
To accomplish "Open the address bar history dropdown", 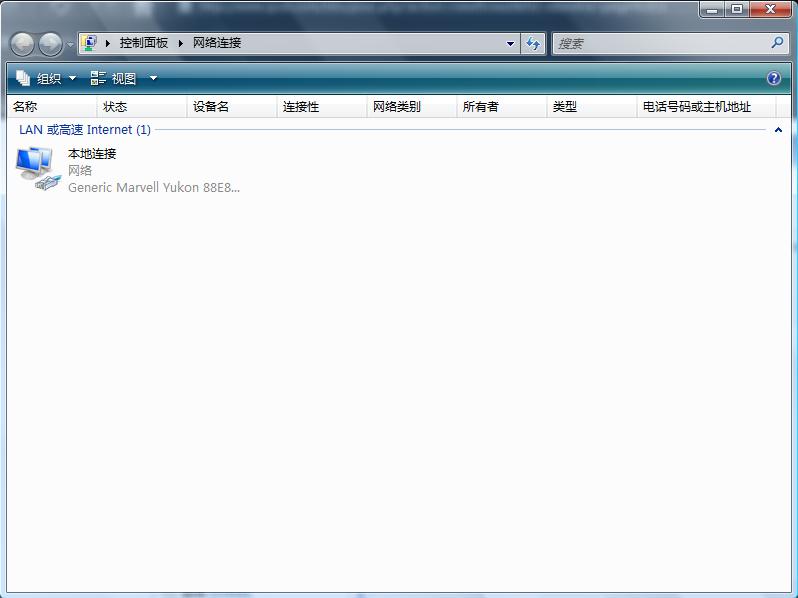I will click(510, 44).
